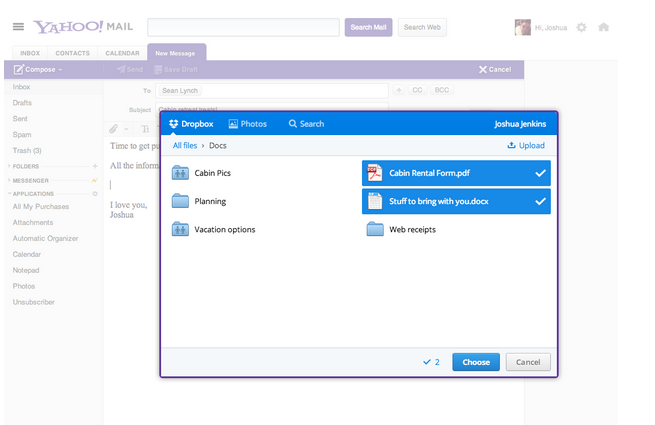Image resolution: width=655 pixels, height=425 pixels.
Task: Click the Joshua Jenkins account name
Action: [x=520, y=124]
